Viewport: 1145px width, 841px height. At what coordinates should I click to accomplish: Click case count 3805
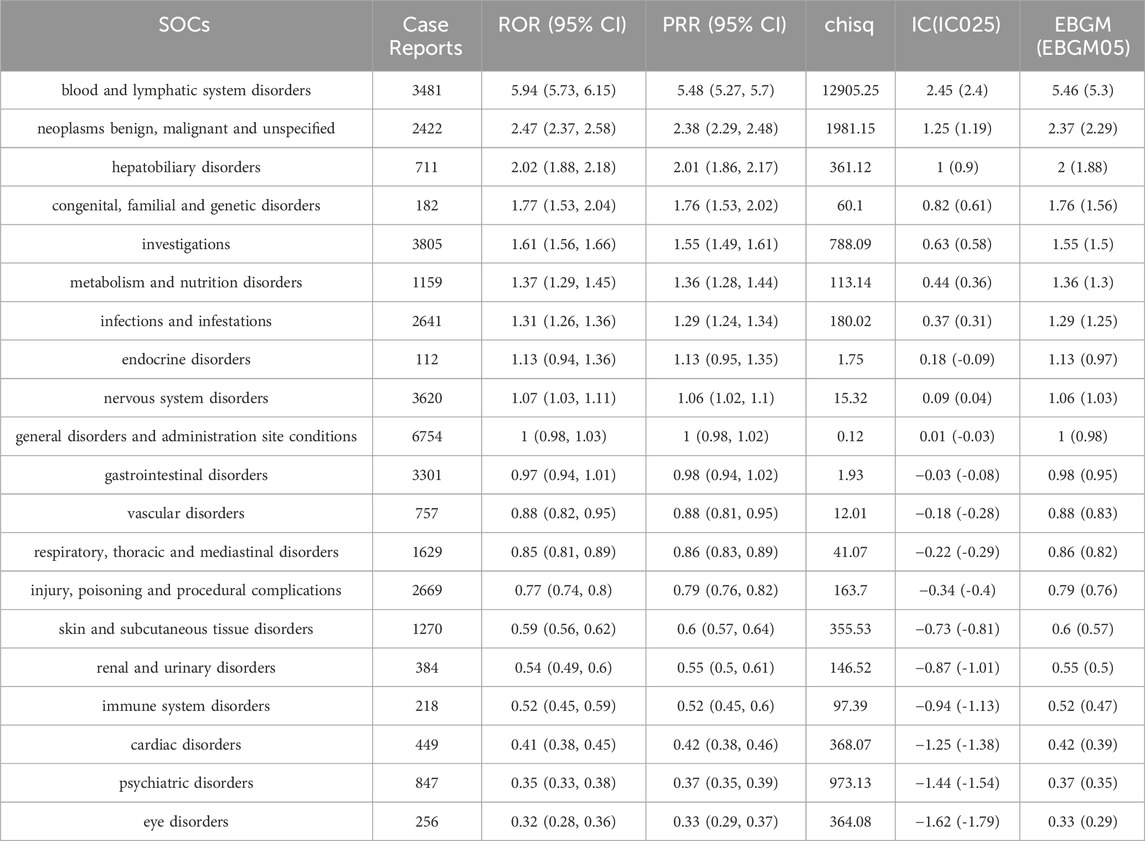(426, 245)
